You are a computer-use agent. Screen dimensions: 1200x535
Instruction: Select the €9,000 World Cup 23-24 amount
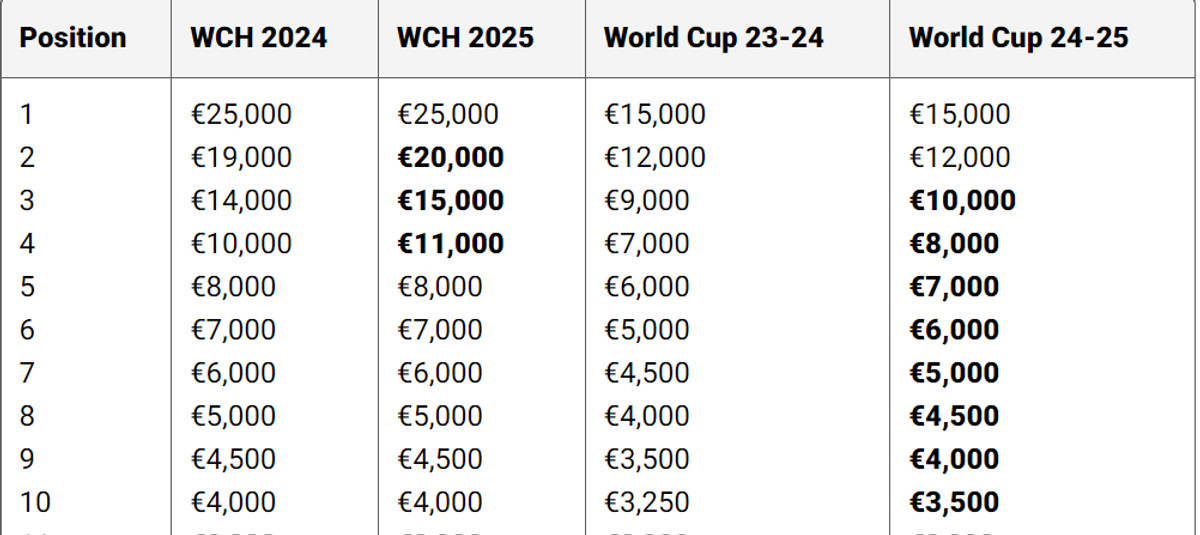click(647, 201)
